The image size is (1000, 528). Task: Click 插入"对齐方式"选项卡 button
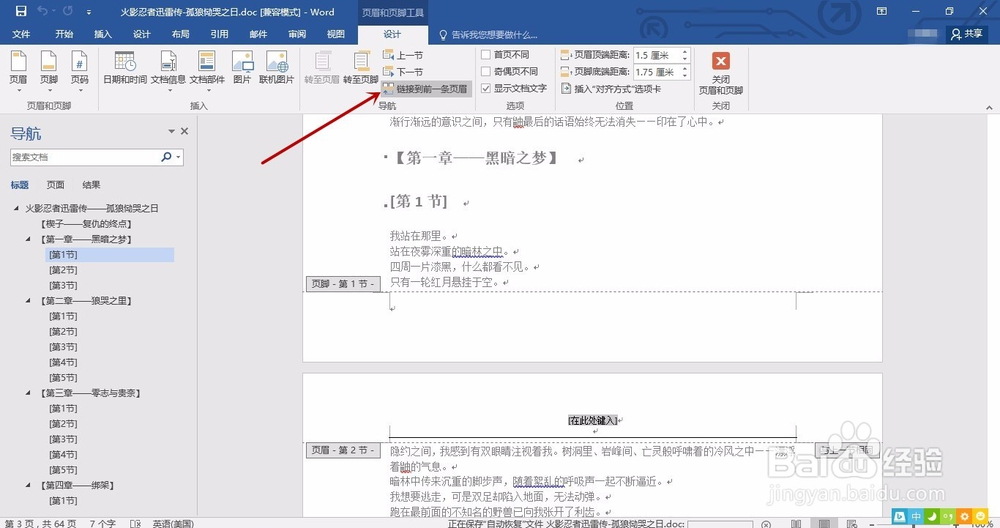point(611,89)
